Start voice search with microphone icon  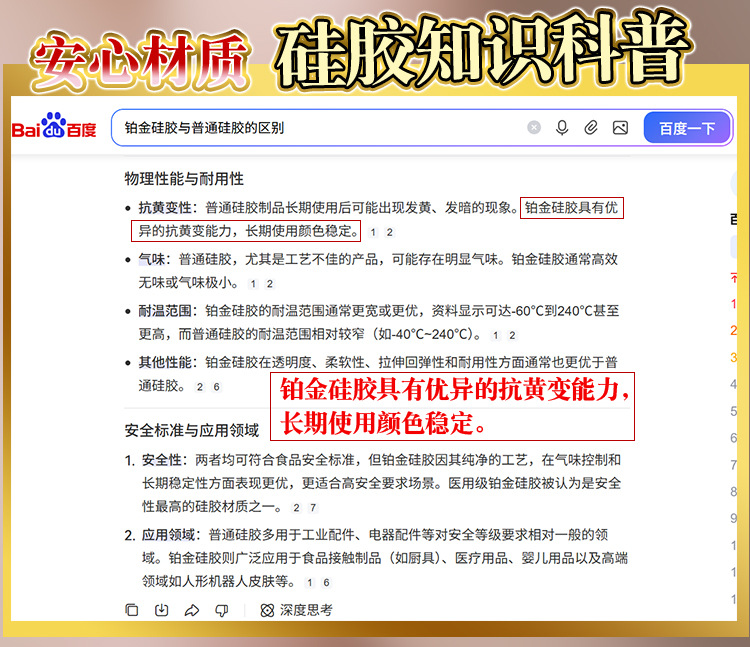[562, 128]
